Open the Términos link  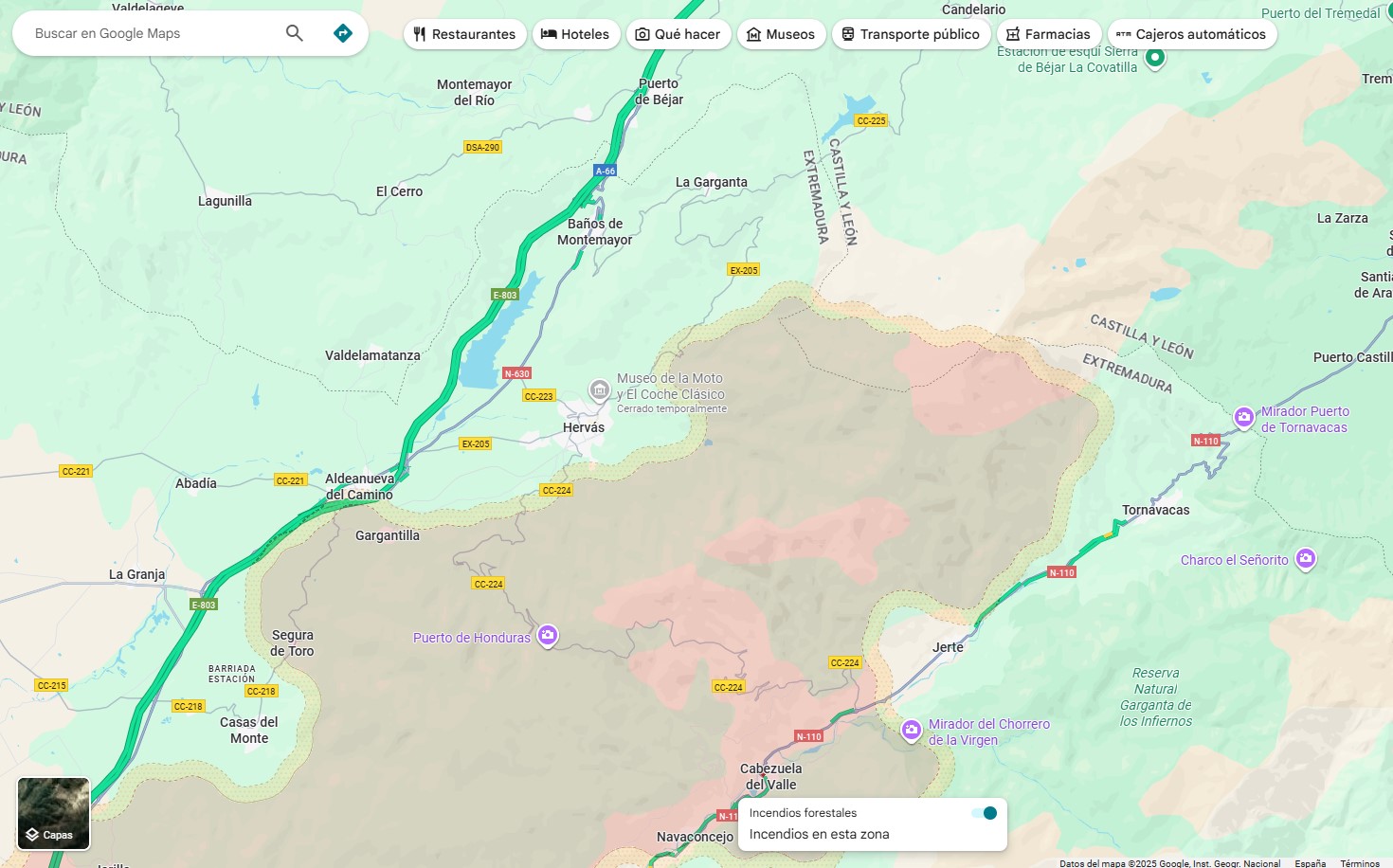(x=1360, y=863)
